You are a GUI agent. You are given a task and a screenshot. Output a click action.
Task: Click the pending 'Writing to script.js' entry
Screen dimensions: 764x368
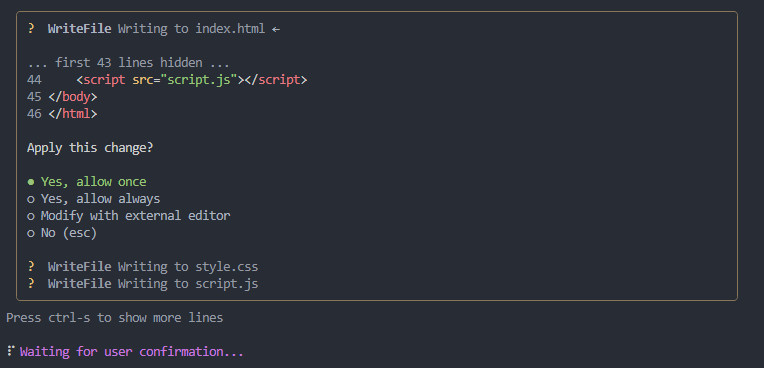tap(153, 284)
